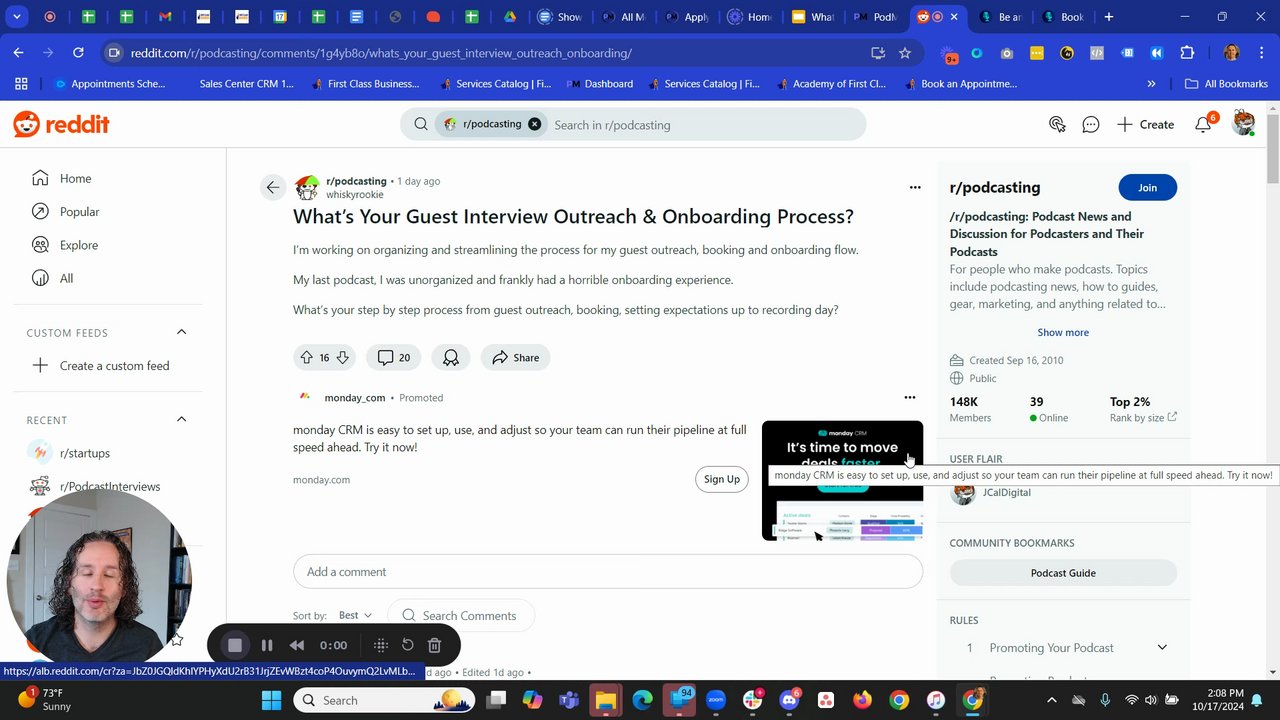Viewport: 1280px width, 720px height.
Task: Collapse the Custom Feeds section
Action: tap(181, 332)
